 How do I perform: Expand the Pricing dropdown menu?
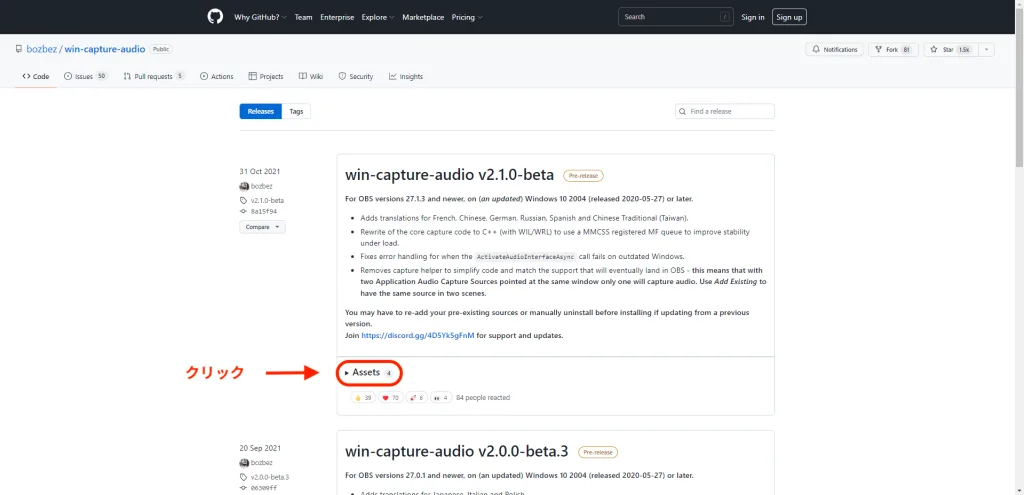pyautogui.click(x=467, y=17)
